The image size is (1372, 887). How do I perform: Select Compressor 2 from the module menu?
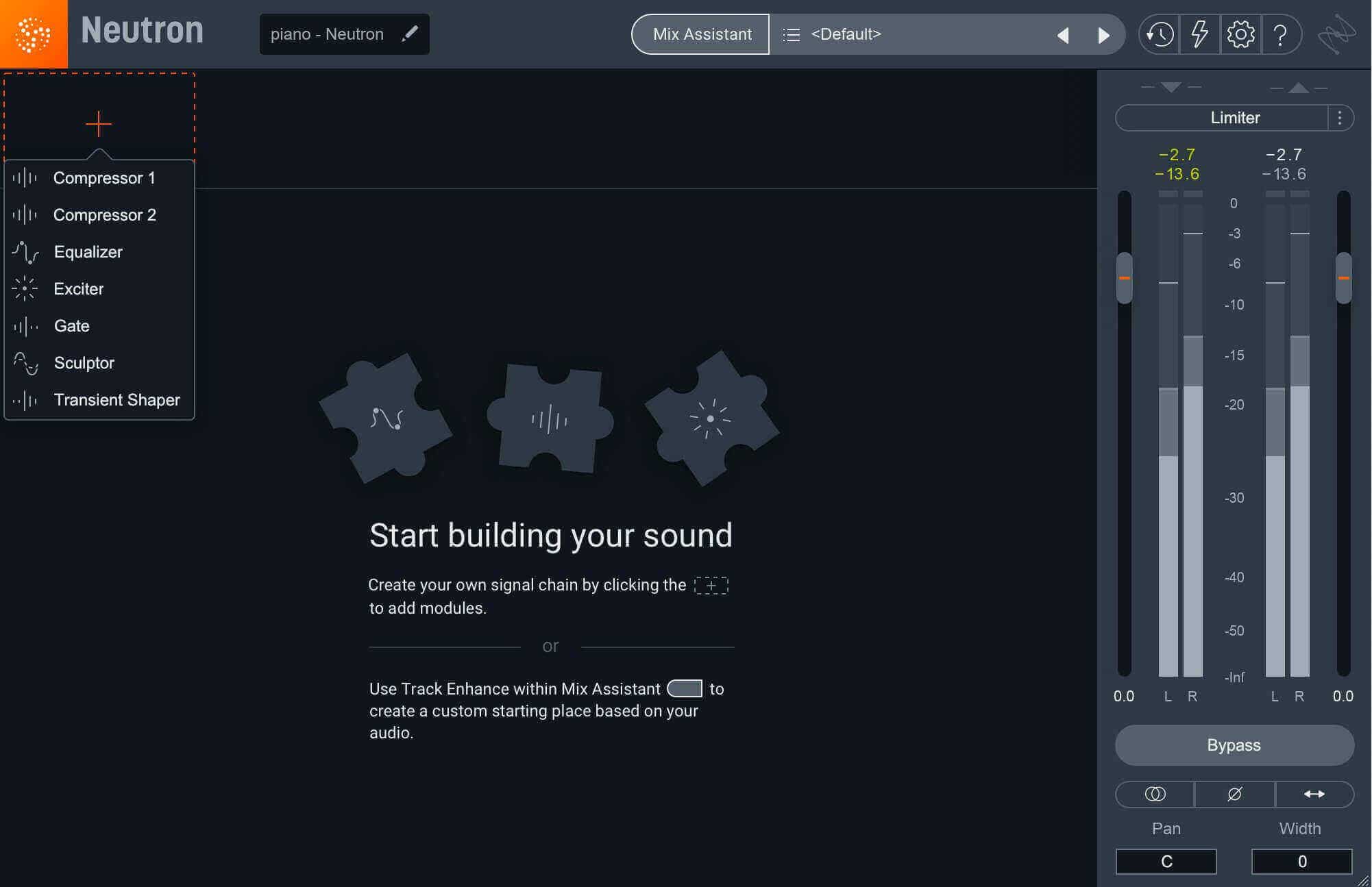[99, 215]
